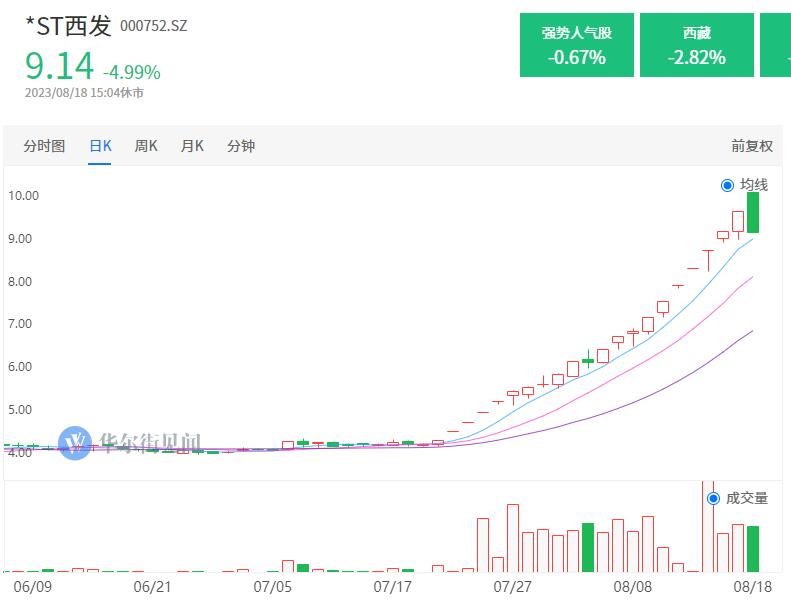Screen dimensions: 791x606
Task: Click the last green volume bar
Action: coord(753,548)
